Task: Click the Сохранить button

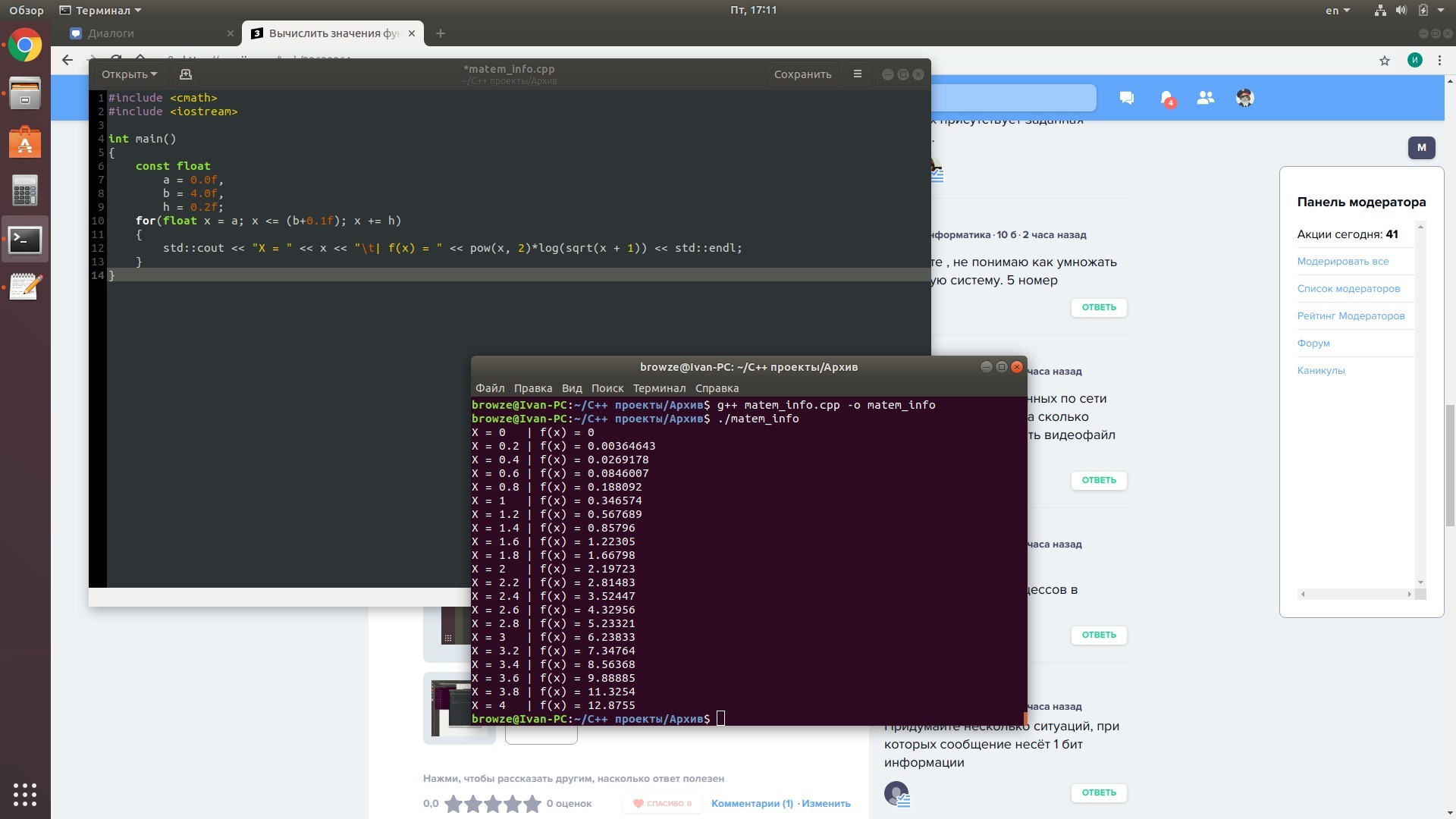Action: click(x=802, y=74)
